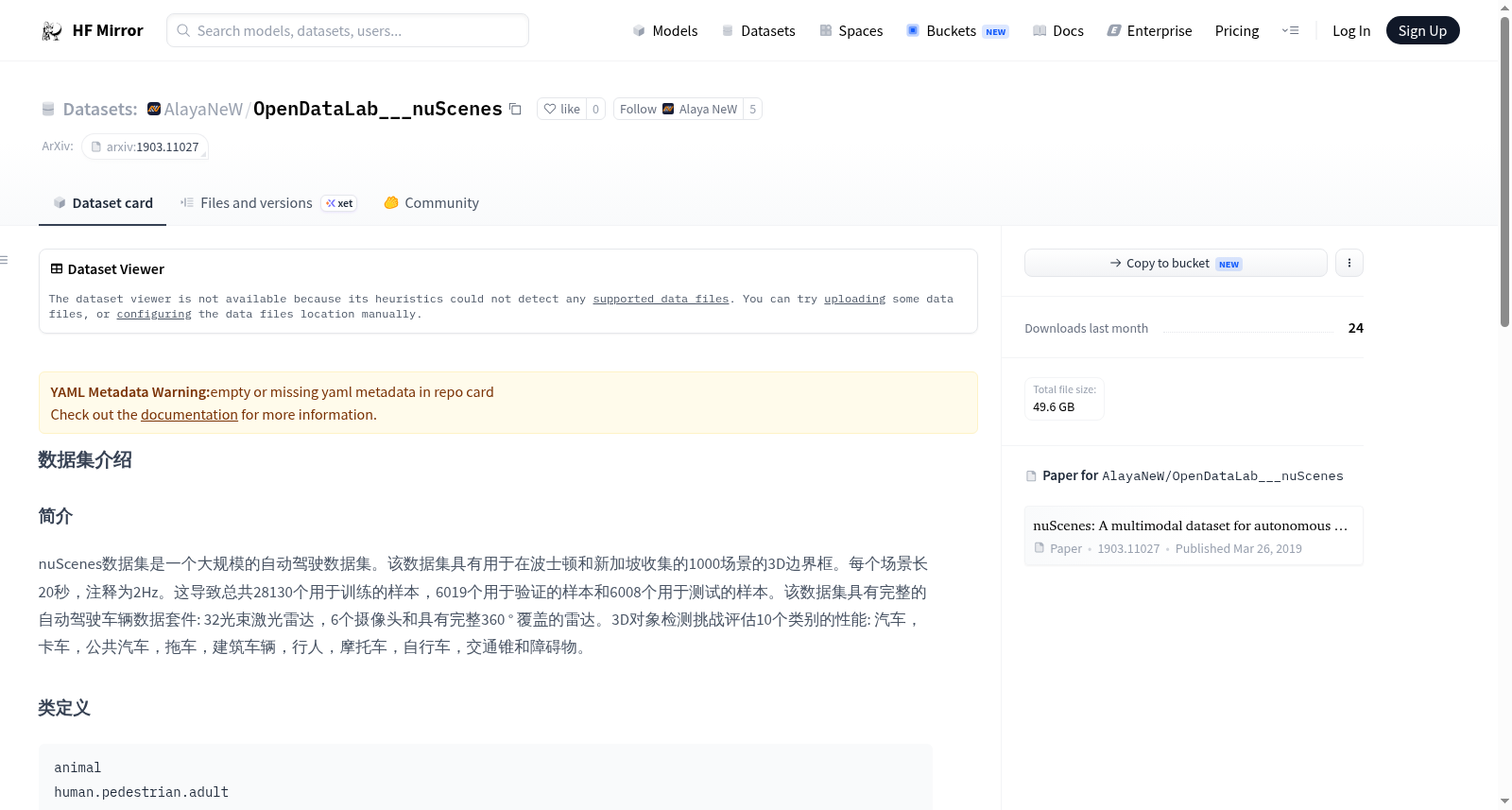Open the Pricing page
1512x810 pixels.
[1237, 31]
